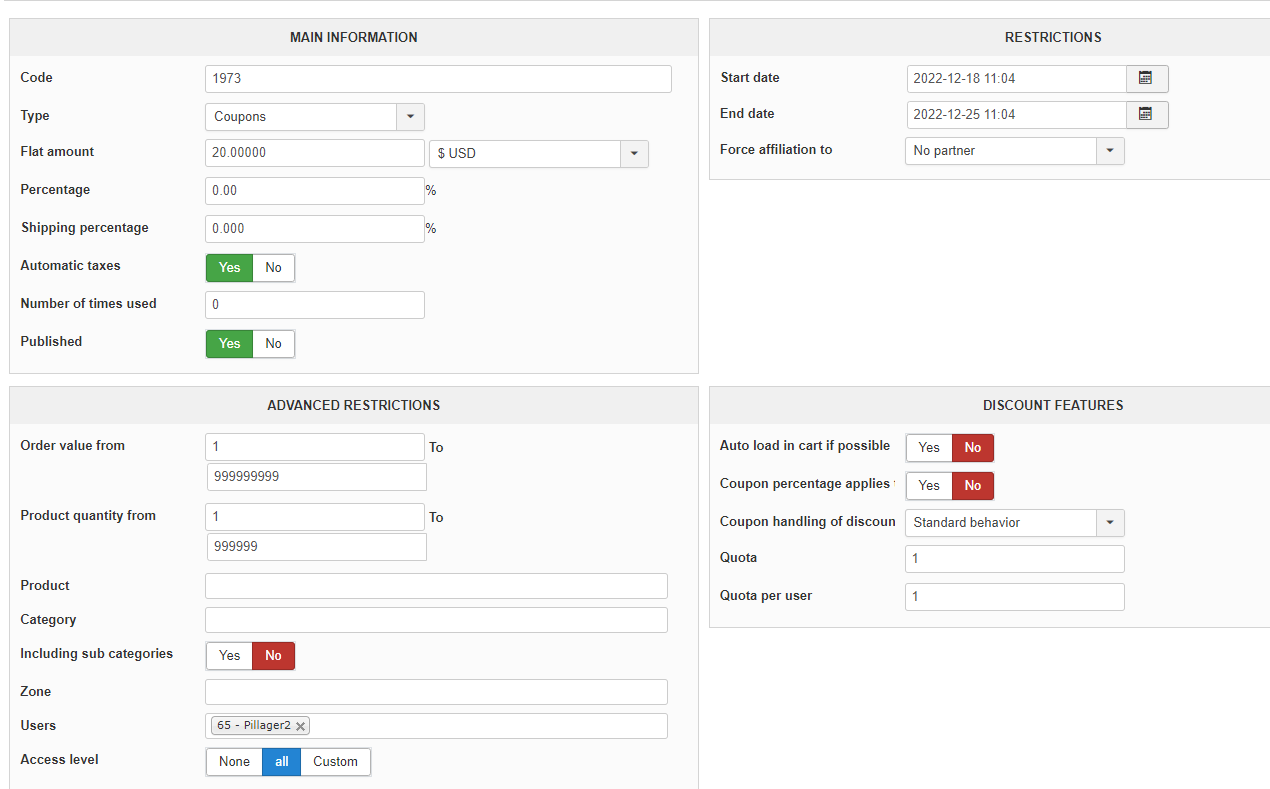The height and width of the screenshot is (789, 1270).
Task: Open the Force affiliation No partner dropdown
Action: click(x=1015, y=151)
